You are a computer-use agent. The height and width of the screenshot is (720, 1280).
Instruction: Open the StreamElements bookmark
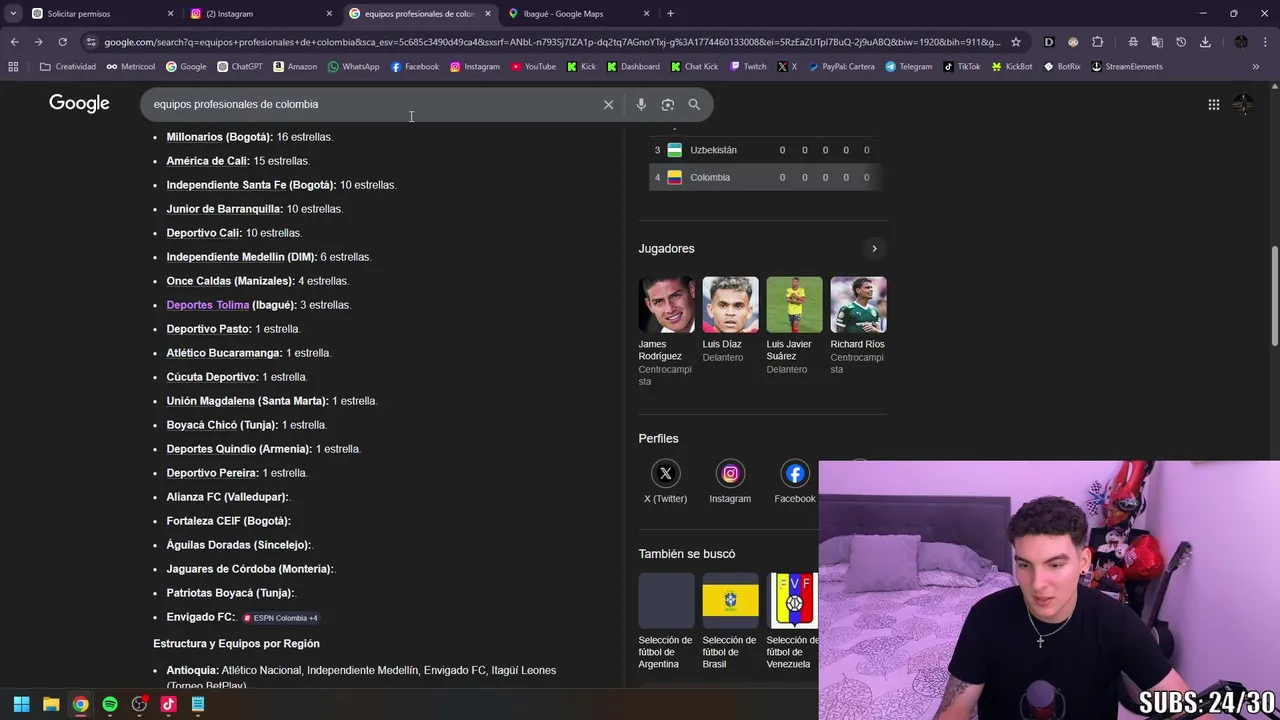tap(1127, 66)
